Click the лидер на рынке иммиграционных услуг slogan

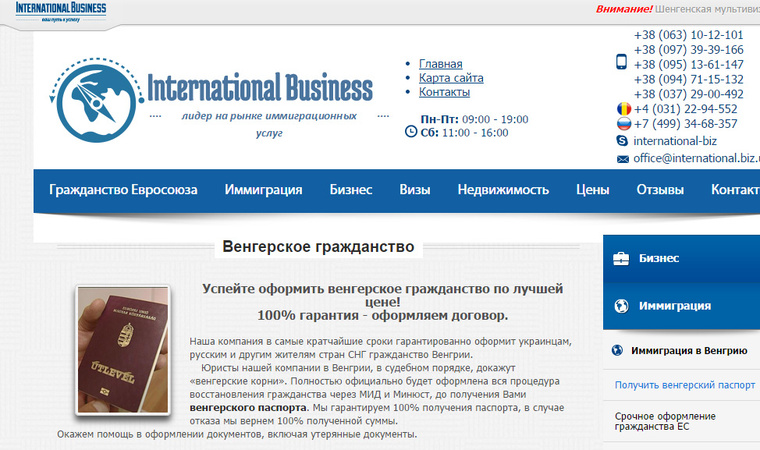tap(269, 124)
